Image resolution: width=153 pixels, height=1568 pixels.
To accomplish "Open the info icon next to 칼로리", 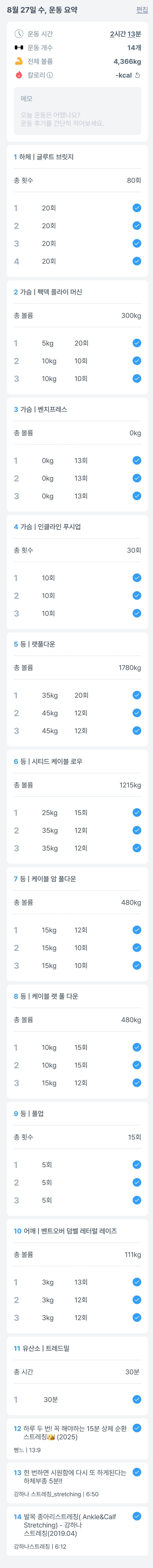I will click(x=50, y=76).
